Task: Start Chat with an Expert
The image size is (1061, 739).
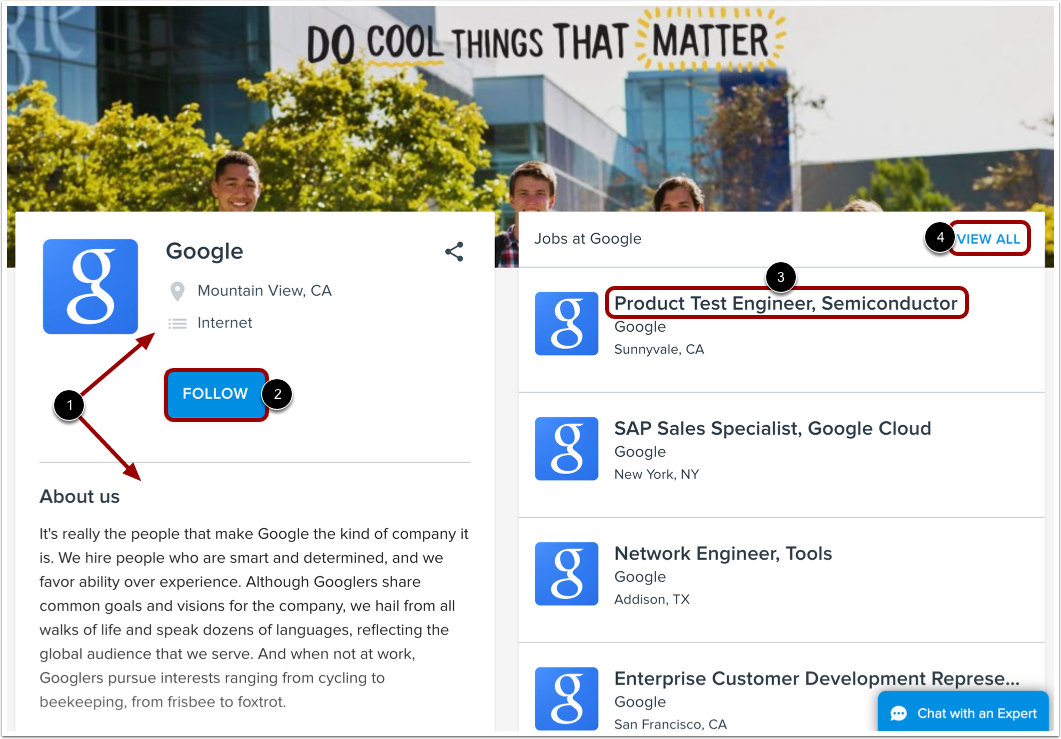Action: pyautogui.click(x=963, y=713)
